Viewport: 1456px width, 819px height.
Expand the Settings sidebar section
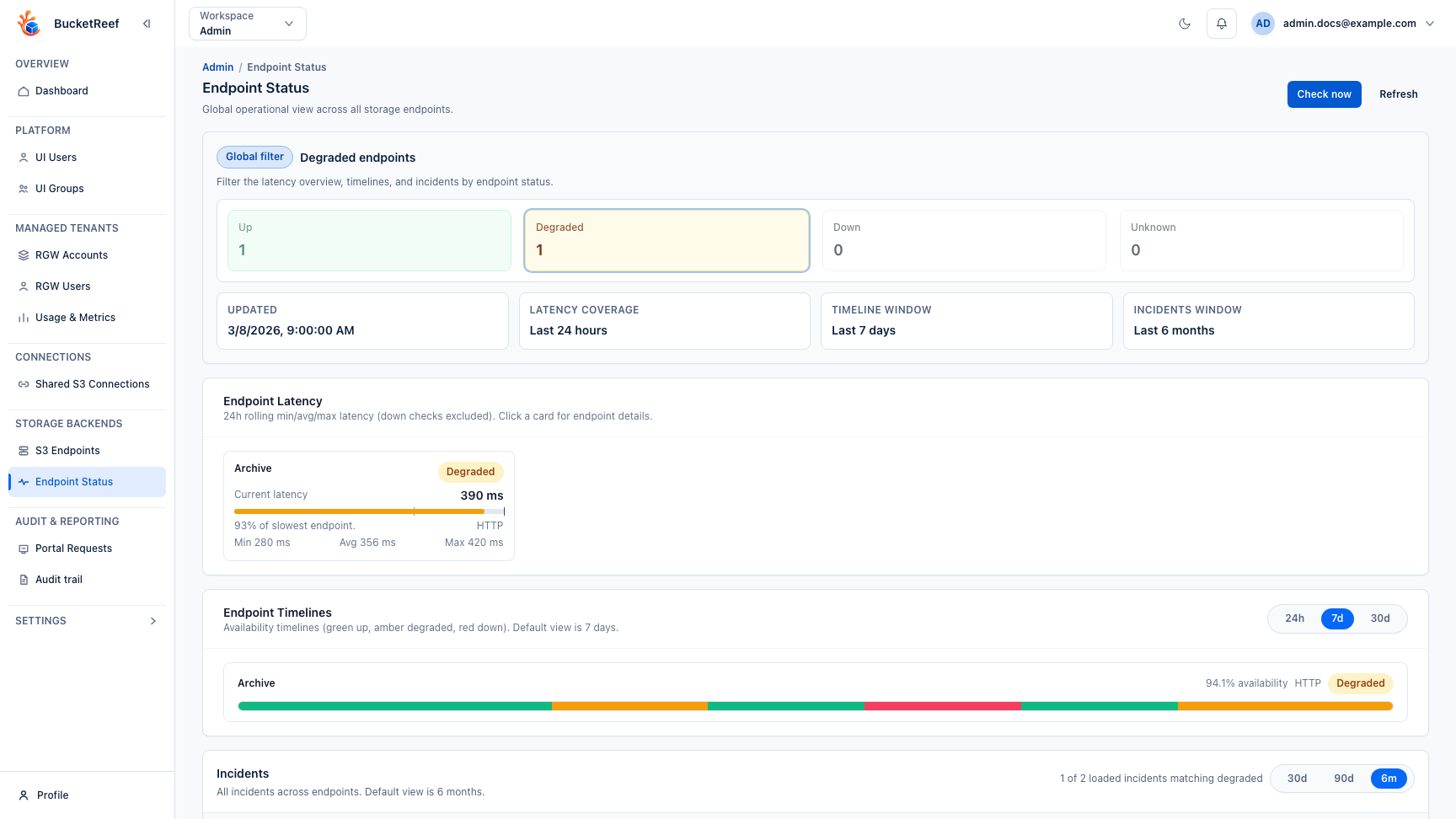[x=87, y=621]
